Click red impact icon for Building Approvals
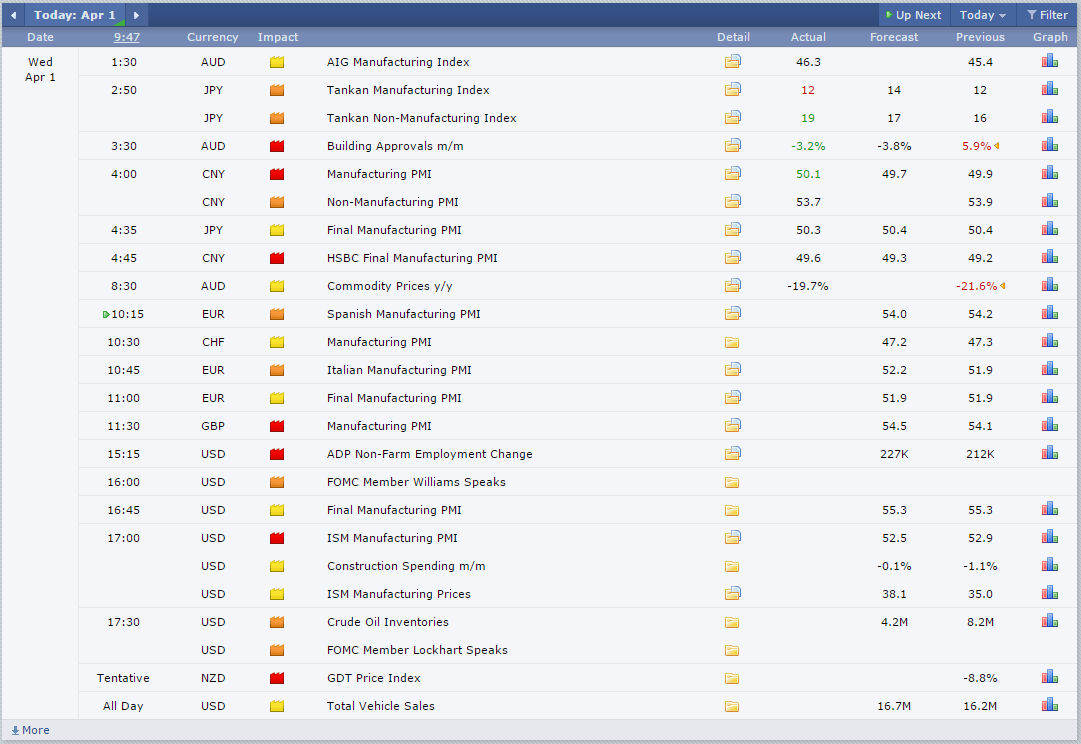This screenshot has height=744, width=1081. pos(277,146)
